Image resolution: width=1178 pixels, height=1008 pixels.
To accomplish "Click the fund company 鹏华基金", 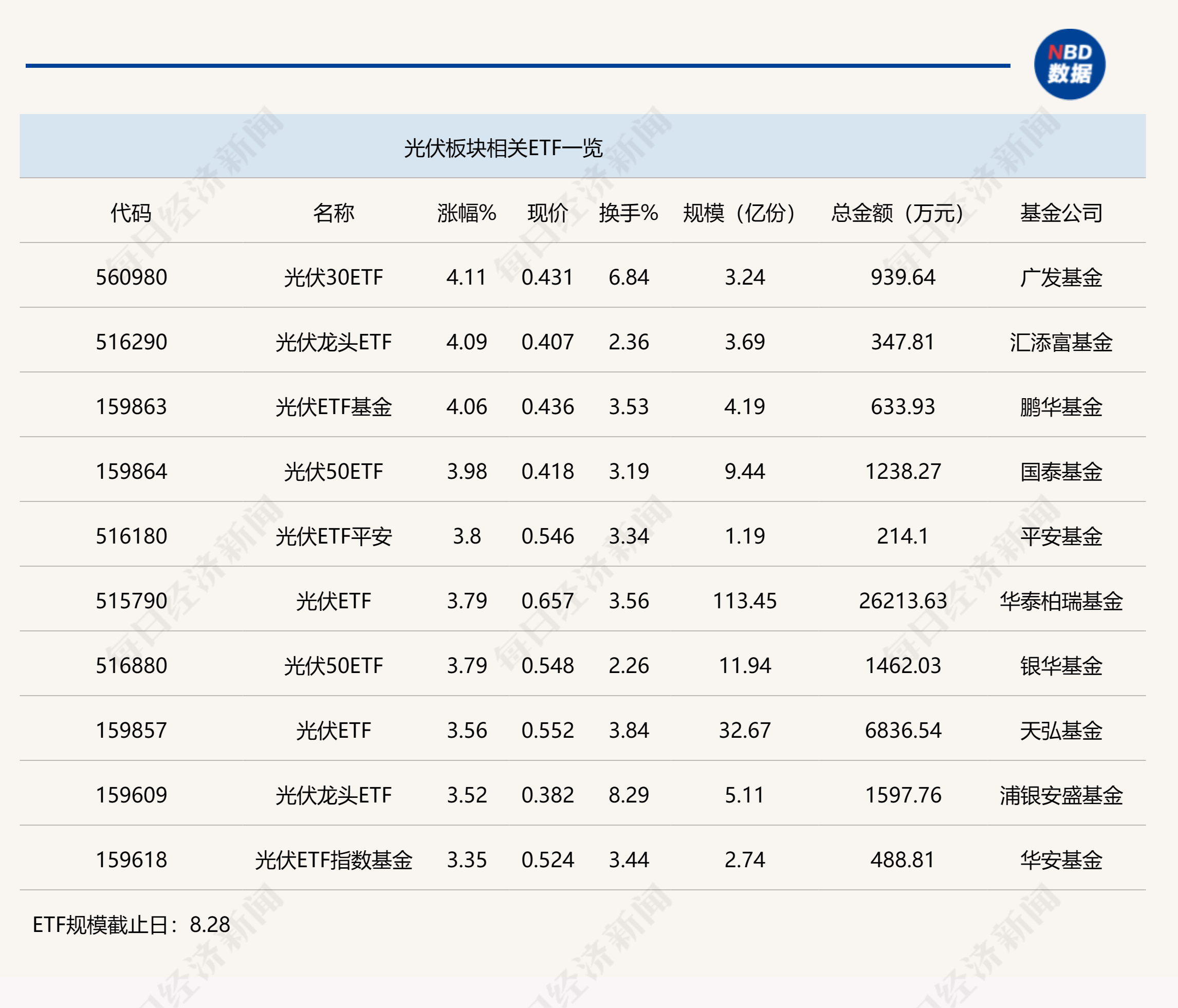I will coord(1061,407).
